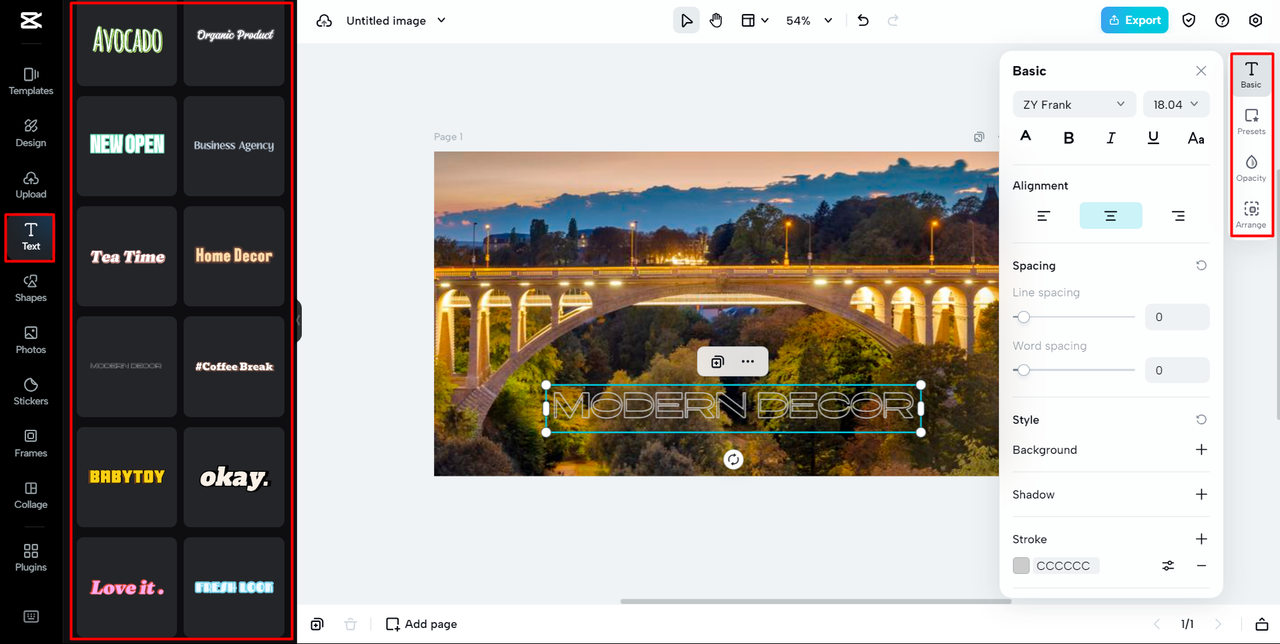Open the Untitled image name dropdown
The image size is (1280, 644).
396,20
